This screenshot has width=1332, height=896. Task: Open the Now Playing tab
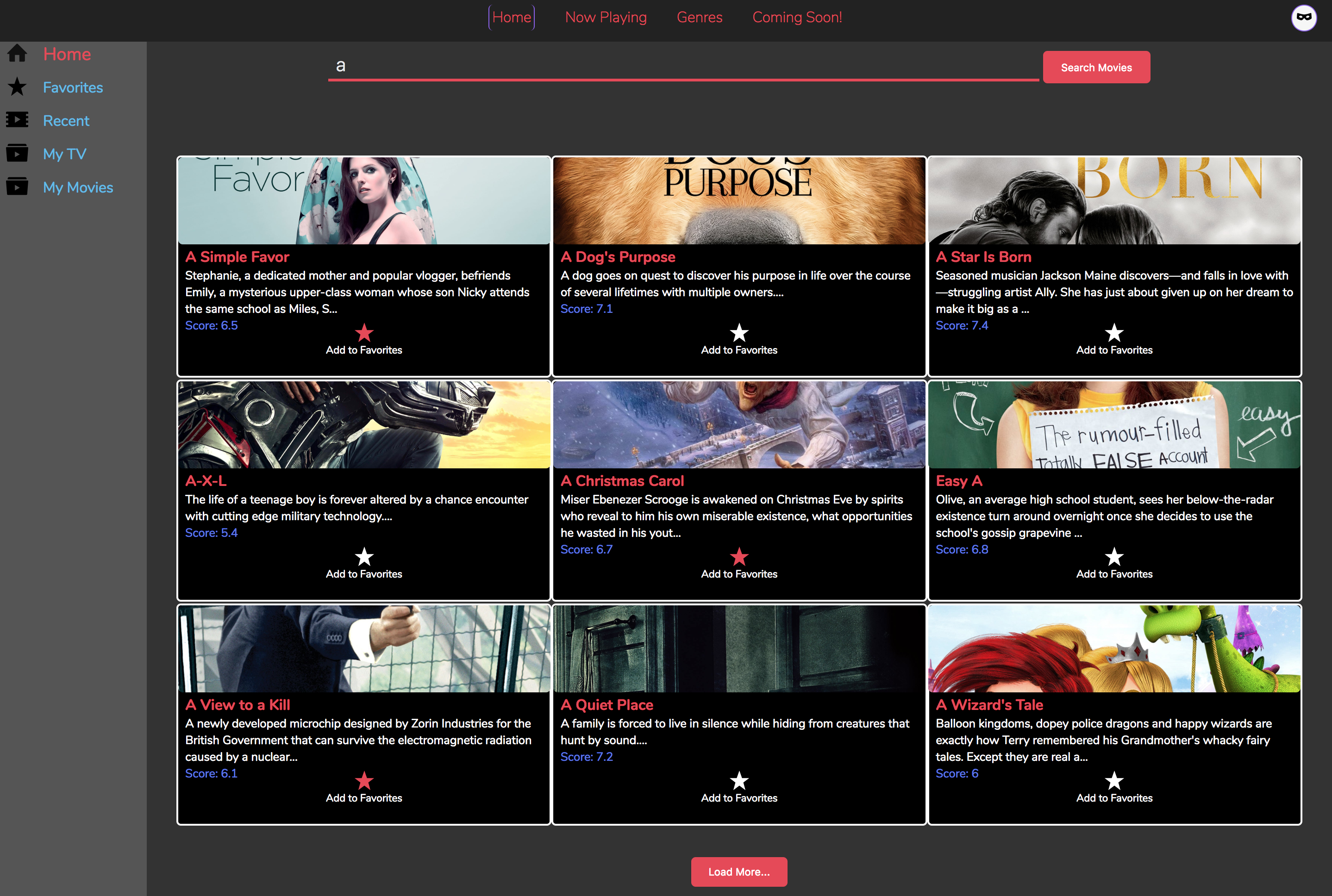click(606, 17)
